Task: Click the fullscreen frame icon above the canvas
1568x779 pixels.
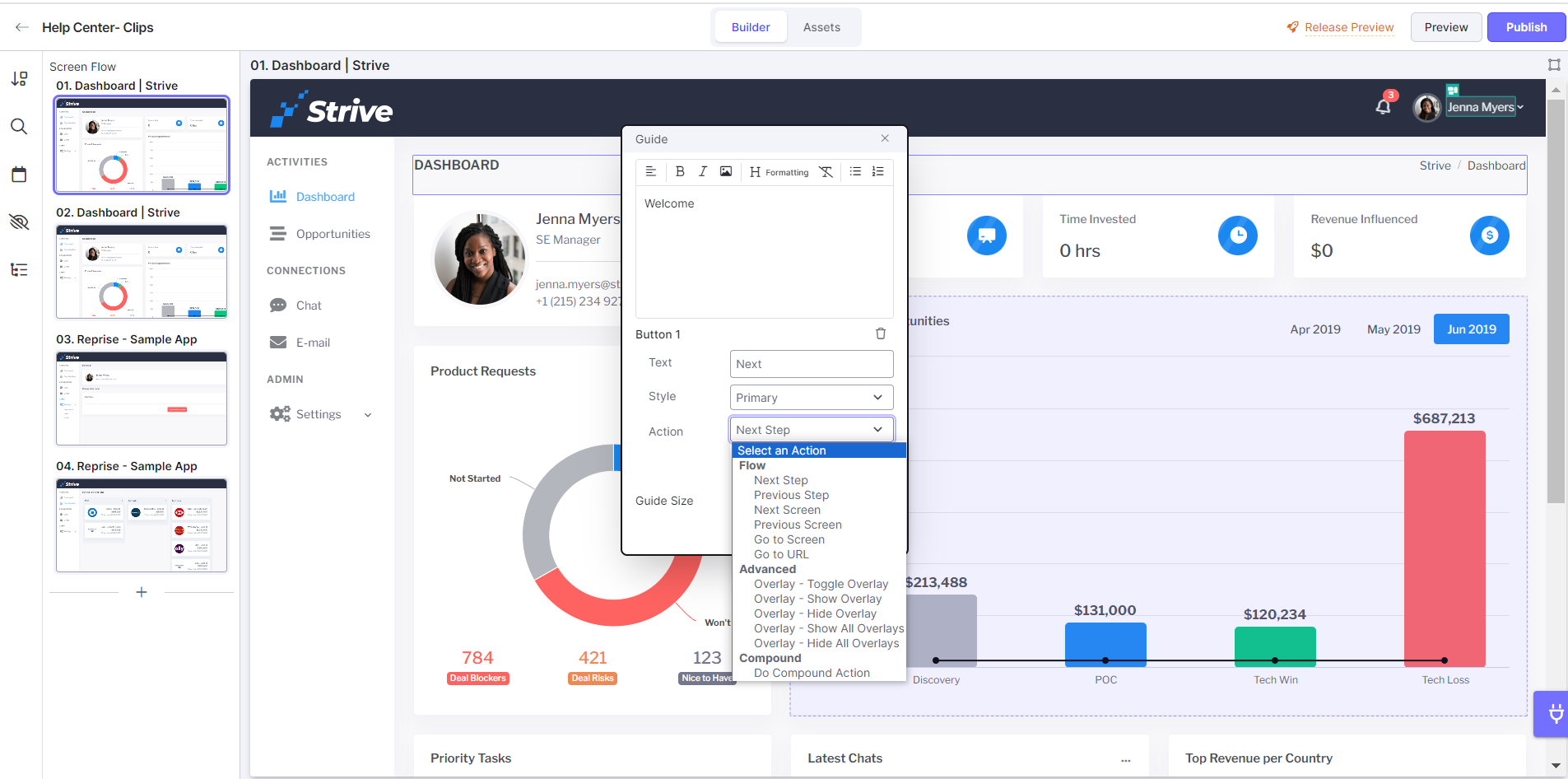Action: (x=1554, y=65)
